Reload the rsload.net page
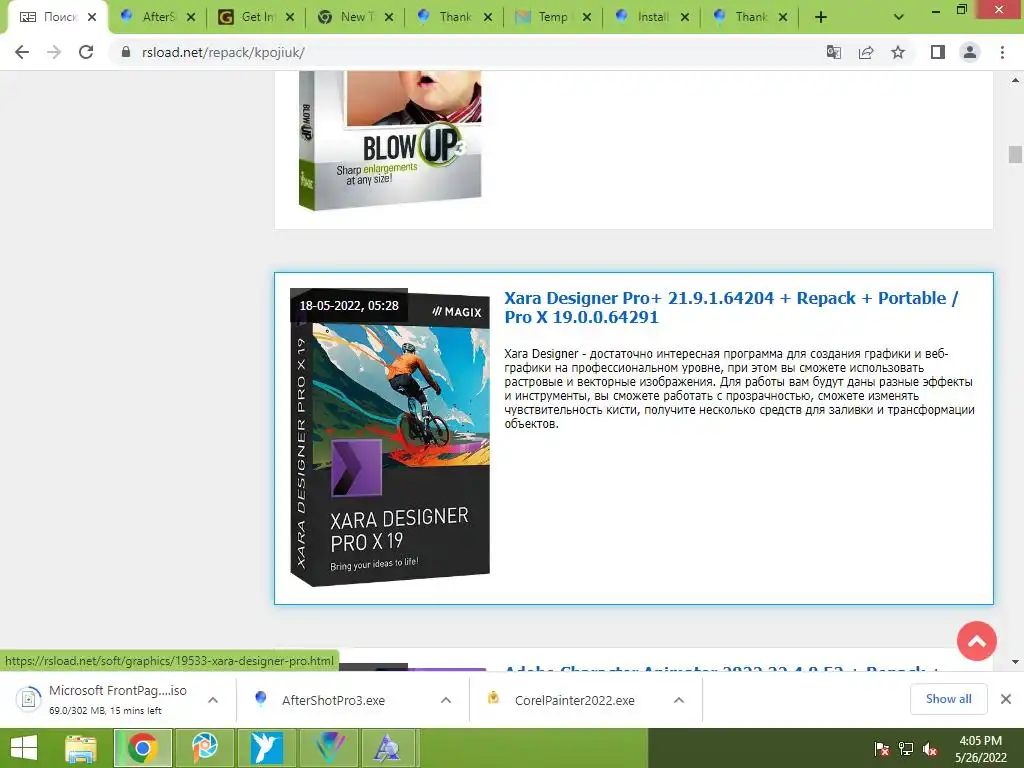This screenshot has height=768, width=1024. (86, 52)
